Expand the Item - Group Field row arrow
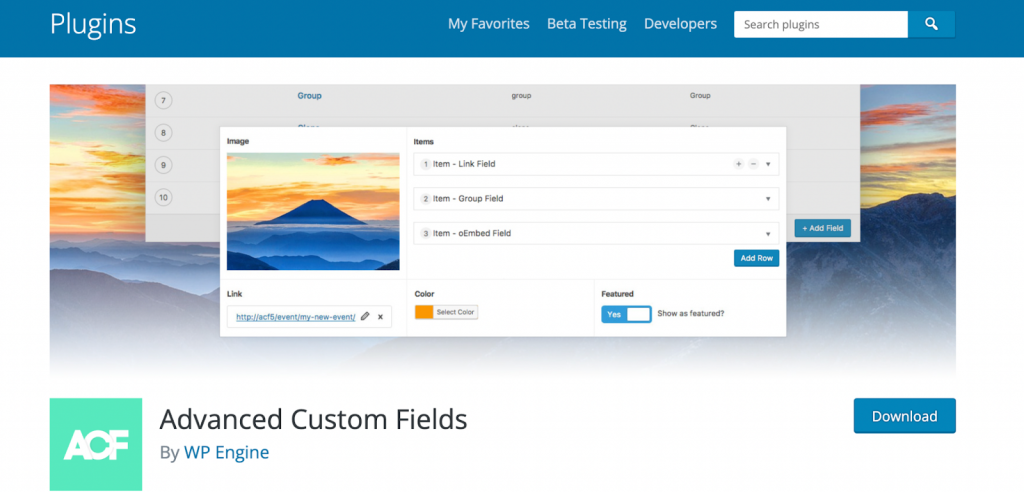 click(768, 199)
